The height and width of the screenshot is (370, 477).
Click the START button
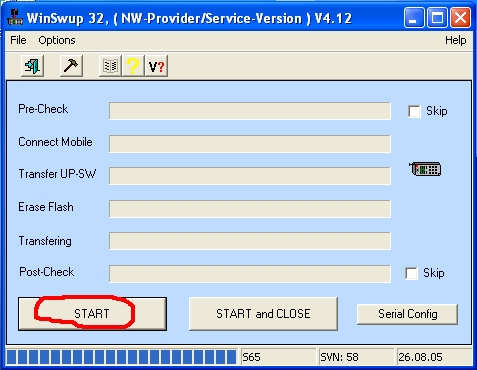(x=92, y=314)
